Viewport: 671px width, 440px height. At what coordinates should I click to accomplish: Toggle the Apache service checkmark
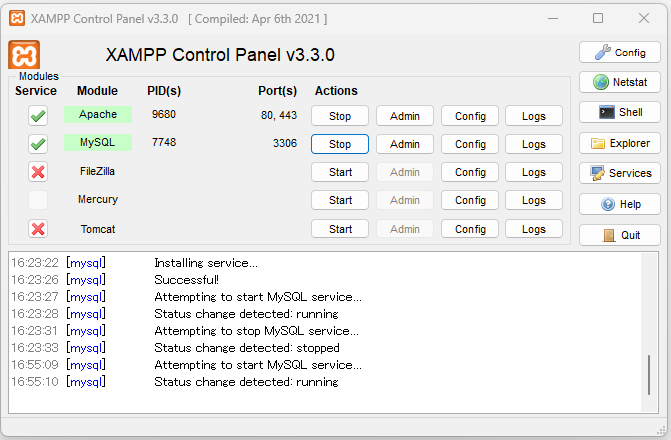click(38, 116)
